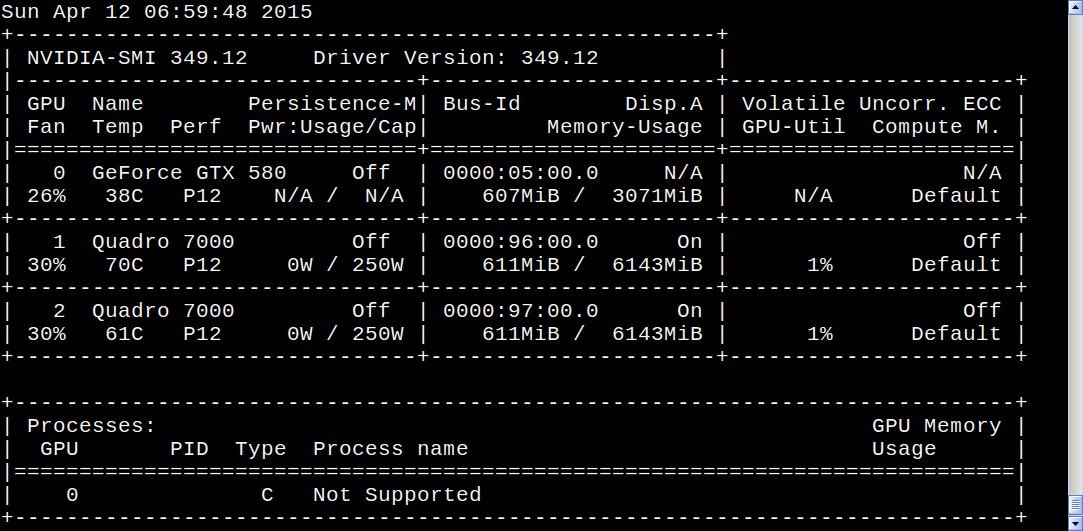Click the 26% fan speed value
This screenshot has height=531, width=1083.
(x=46, y=195)
